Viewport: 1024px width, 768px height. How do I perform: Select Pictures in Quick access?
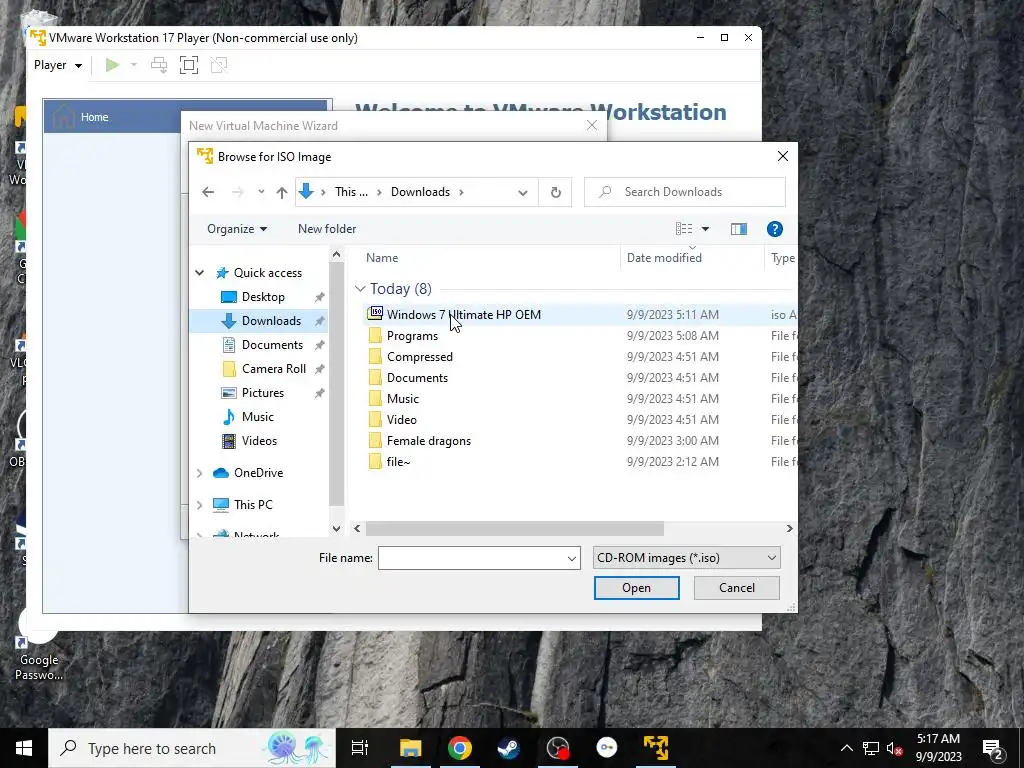(x=263, y=392)
